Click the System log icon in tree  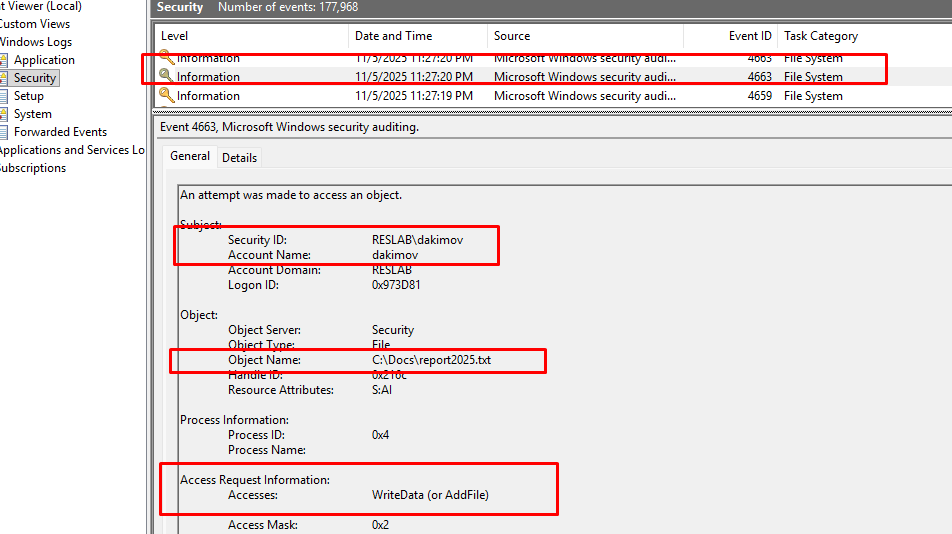[x=4, y=114]
